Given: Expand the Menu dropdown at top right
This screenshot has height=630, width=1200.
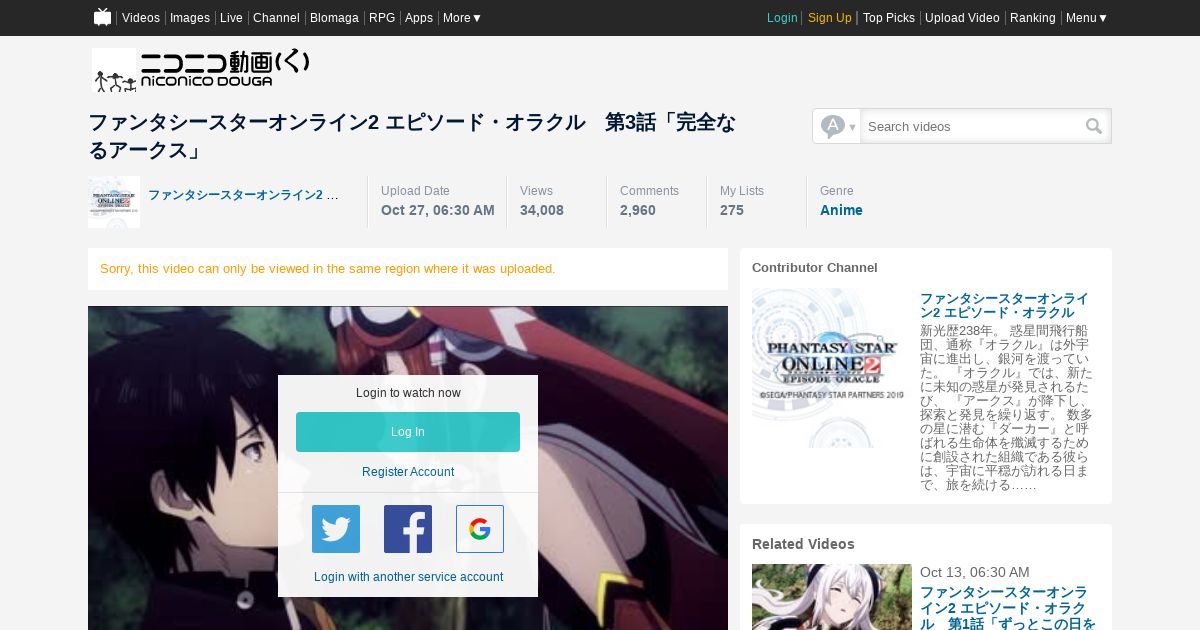Looking at the screenshot, I should tap(1086, 18).
